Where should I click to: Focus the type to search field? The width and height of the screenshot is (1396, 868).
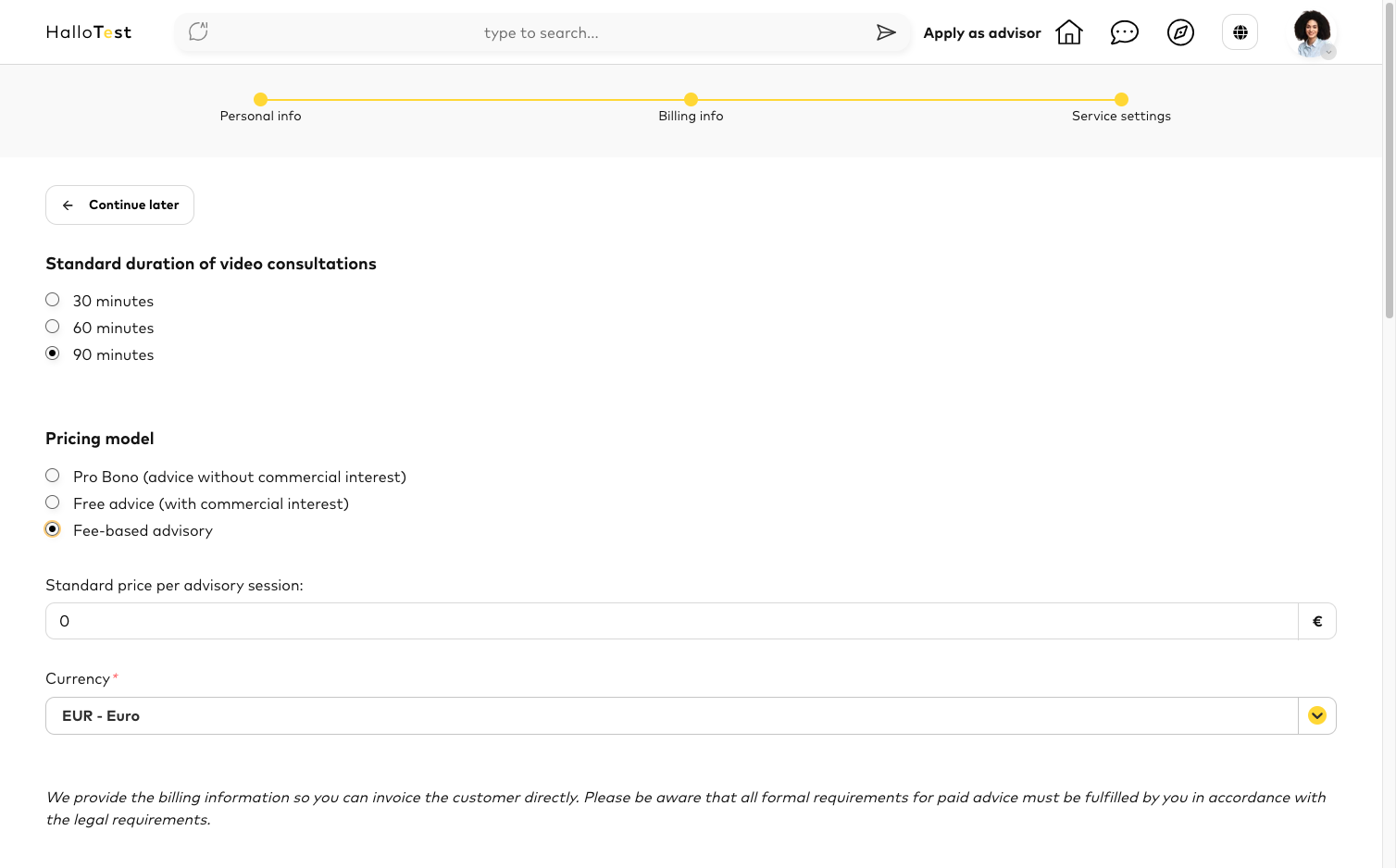[542, 32]
